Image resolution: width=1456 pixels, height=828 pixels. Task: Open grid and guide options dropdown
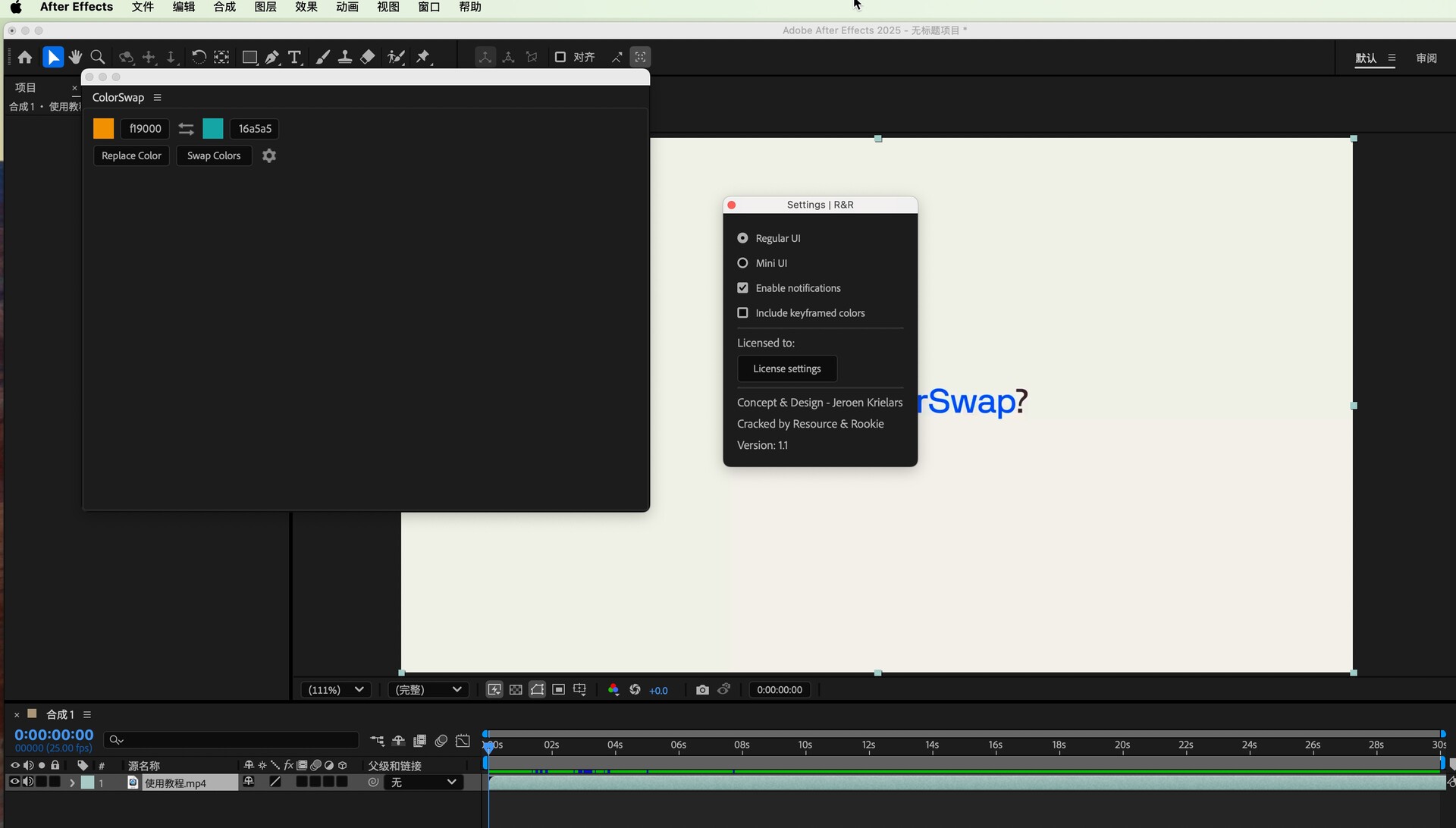(x=579, y=690)
